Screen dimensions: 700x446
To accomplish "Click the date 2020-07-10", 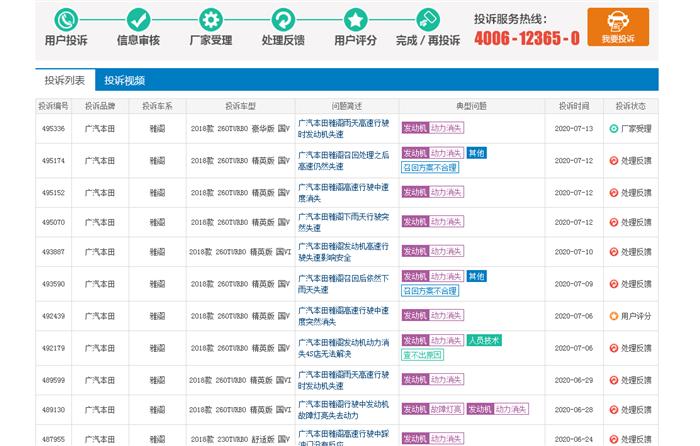I will [574, 252].
